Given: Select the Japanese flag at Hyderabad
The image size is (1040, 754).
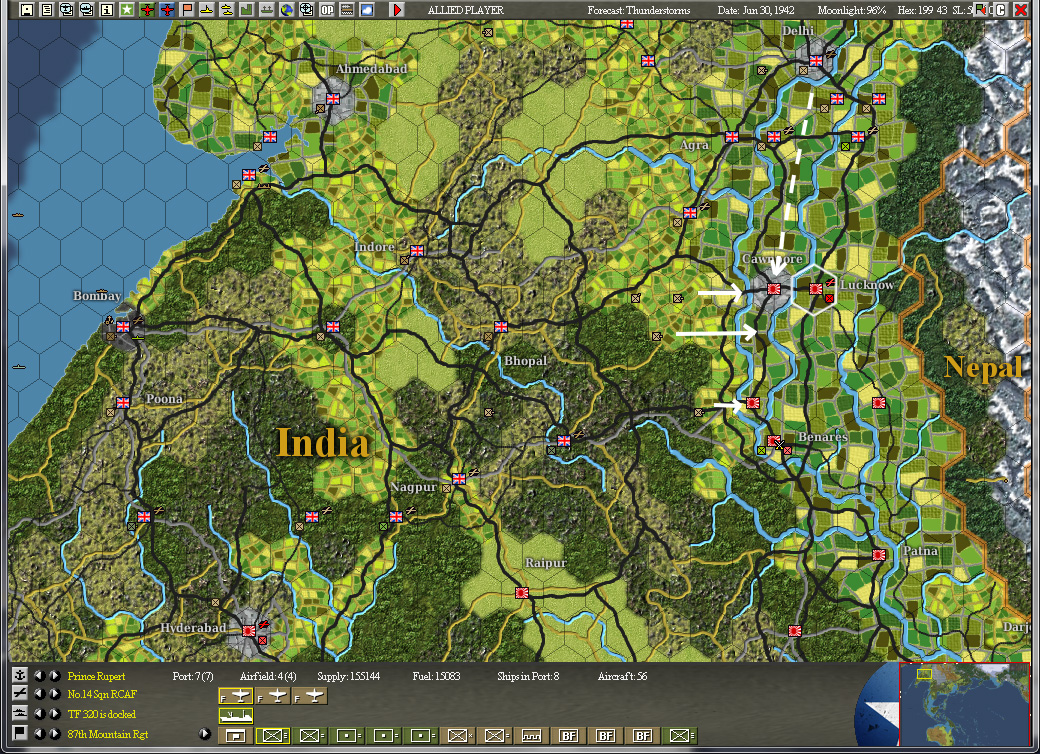Looking at the screenshot, I should click(x=249, y=631).
